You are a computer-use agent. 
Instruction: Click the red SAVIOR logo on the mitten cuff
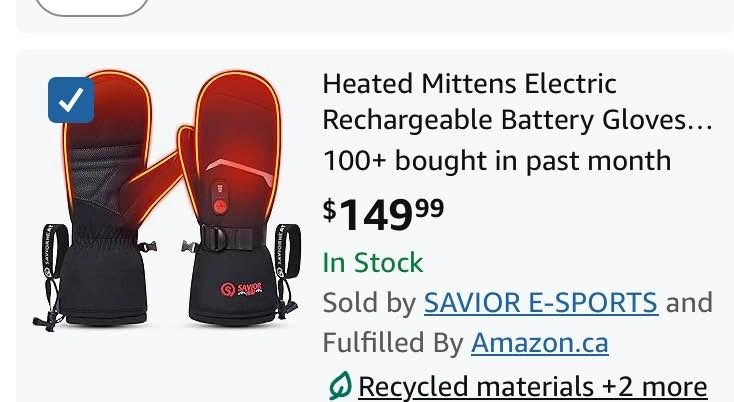point(242,289)
